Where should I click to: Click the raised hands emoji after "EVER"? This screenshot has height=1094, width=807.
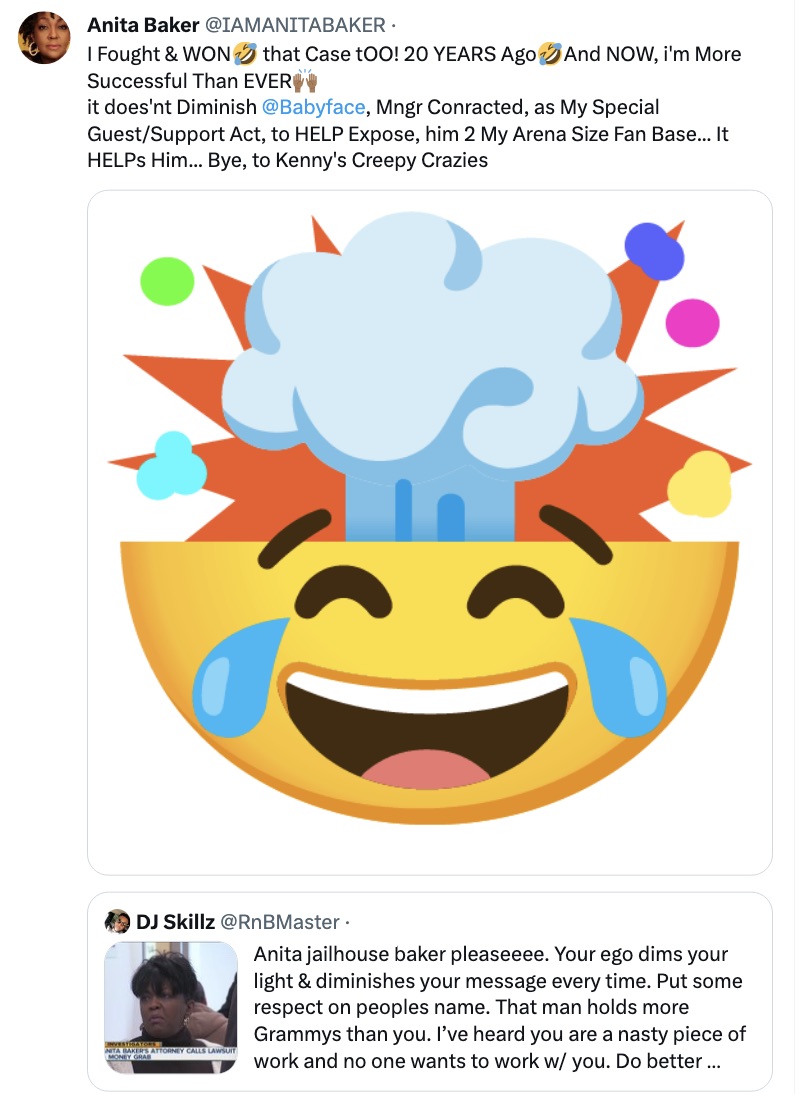point(303,79)
